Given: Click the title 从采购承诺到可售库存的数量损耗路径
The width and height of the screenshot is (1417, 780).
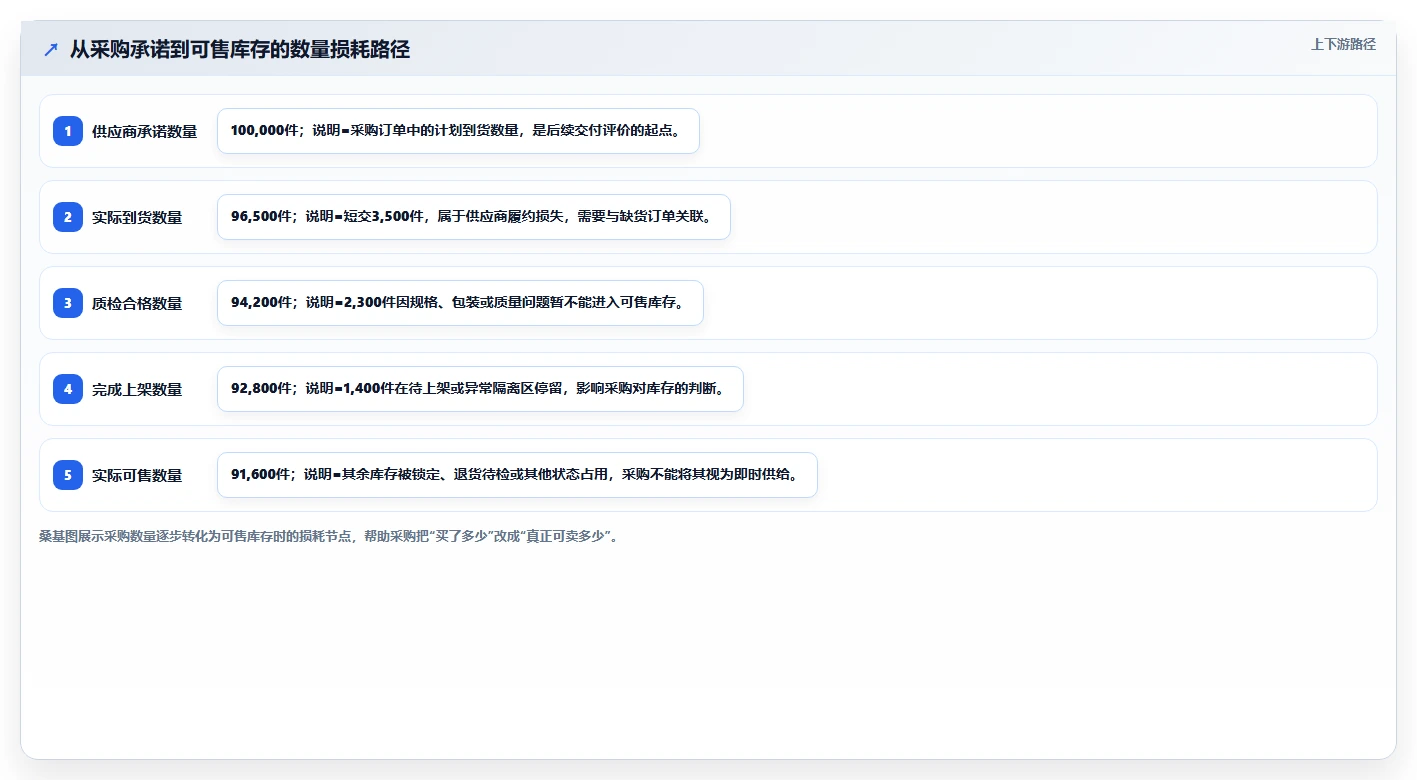Looking at the screenshot, I should (240, 50).
